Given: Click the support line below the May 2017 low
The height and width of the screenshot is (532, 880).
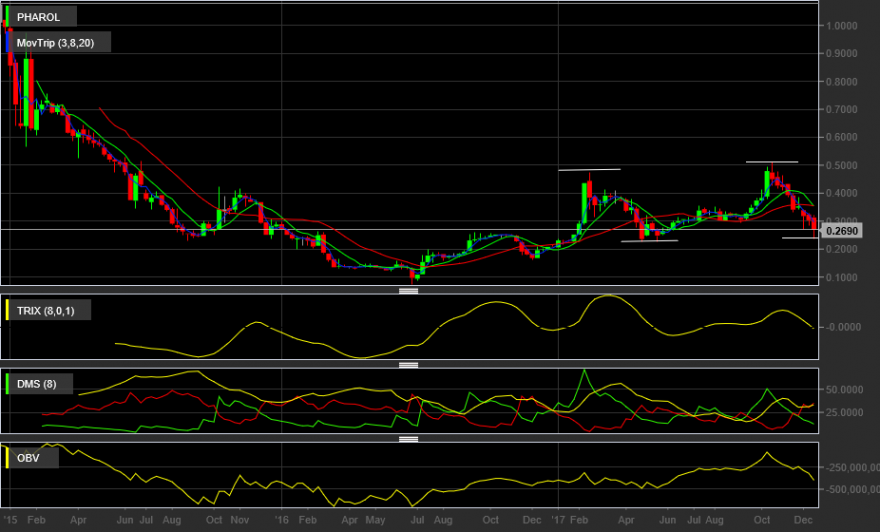Looking at the screenshot, I should (650, 241).
